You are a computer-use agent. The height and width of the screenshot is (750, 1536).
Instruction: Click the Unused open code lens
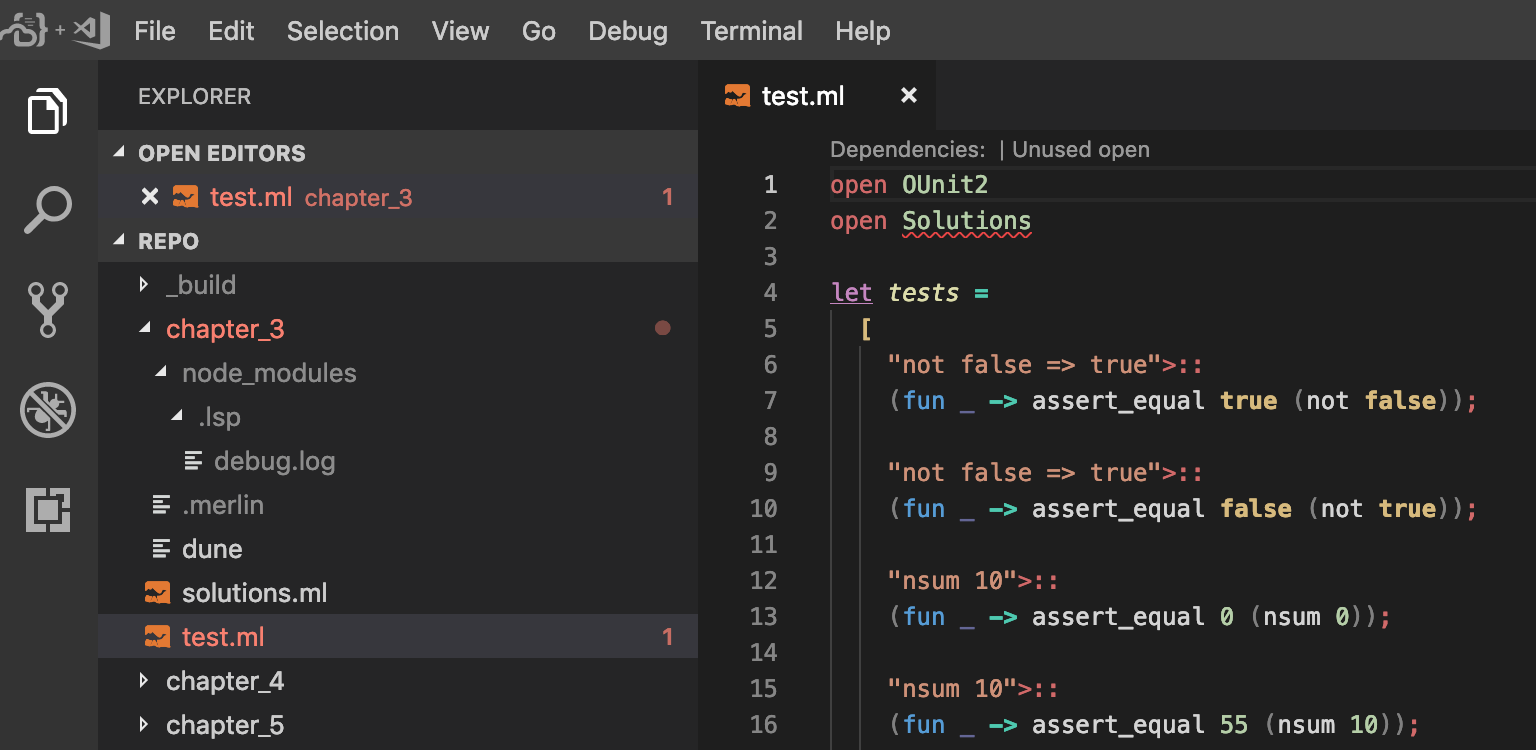1081,150
